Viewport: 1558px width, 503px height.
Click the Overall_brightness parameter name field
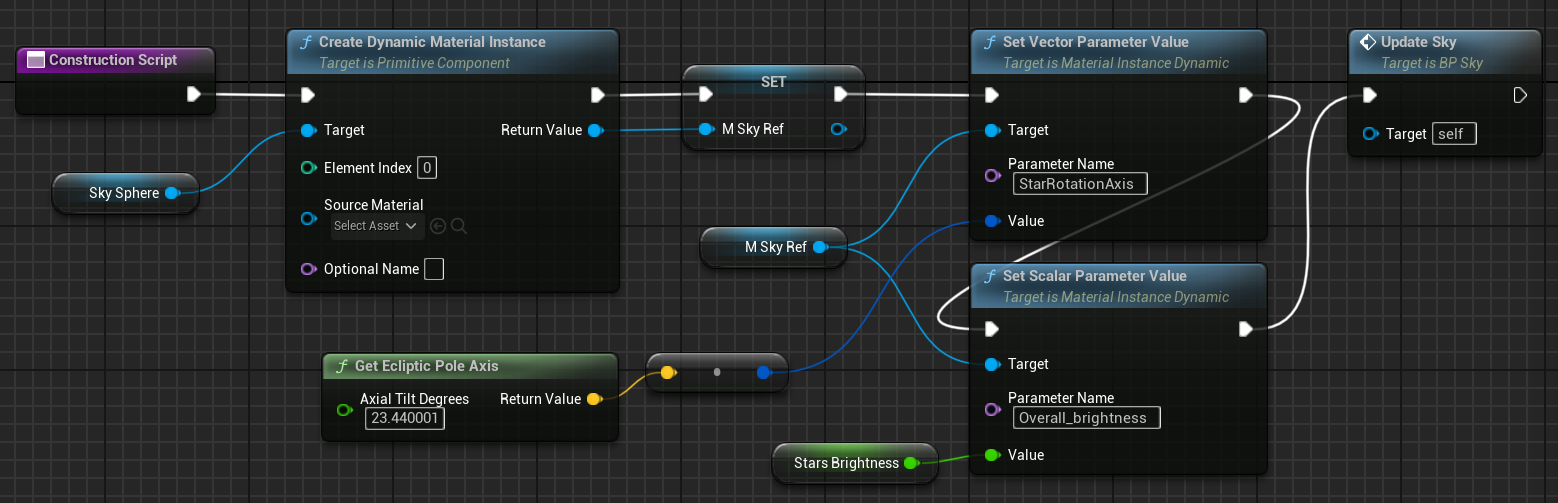1086,418
